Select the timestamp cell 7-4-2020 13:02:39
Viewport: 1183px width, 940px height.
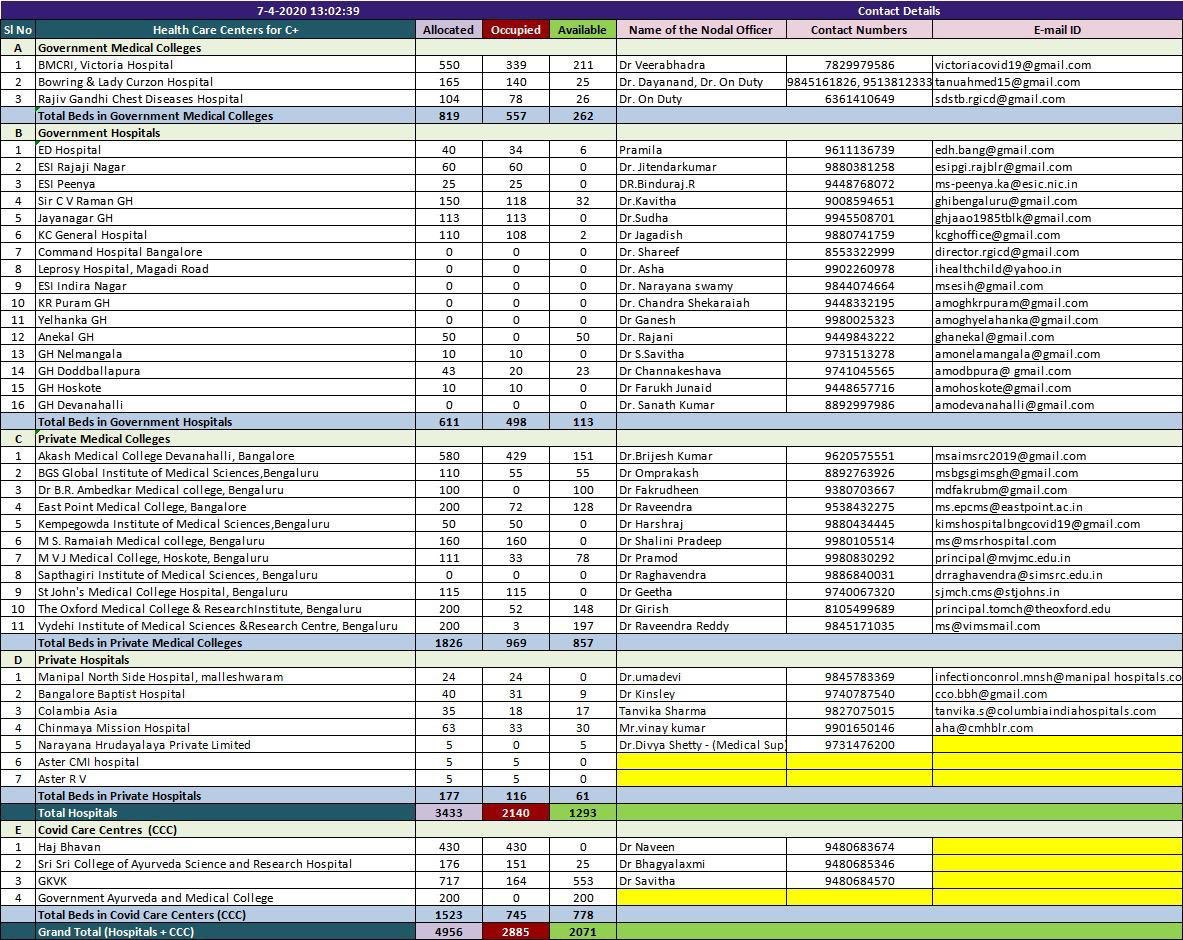pyautogui.click(x=308, y=11)
